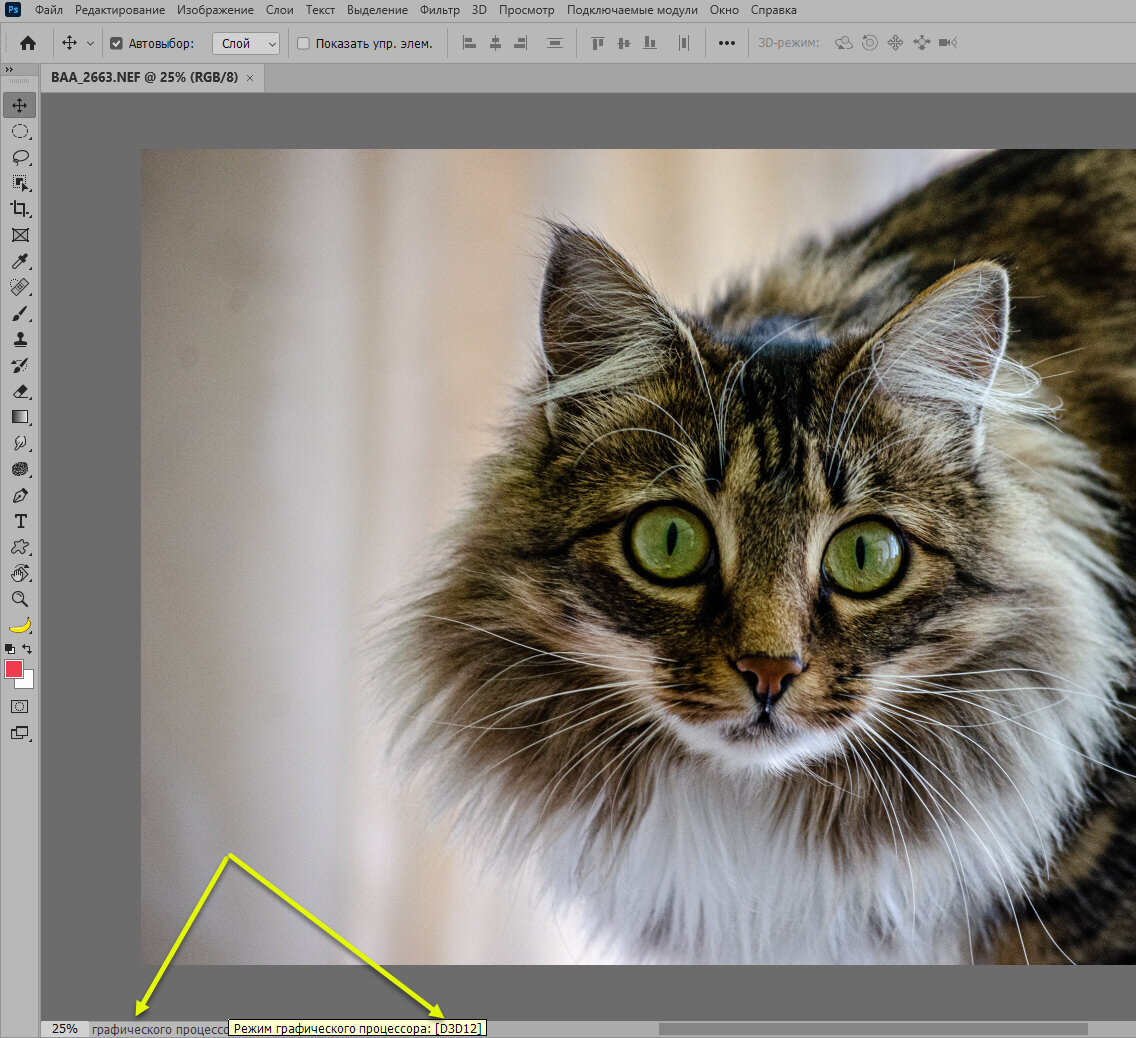Click the cat photo canvas
Screen dimensions: 1136x1038
(x=638, y=556)
